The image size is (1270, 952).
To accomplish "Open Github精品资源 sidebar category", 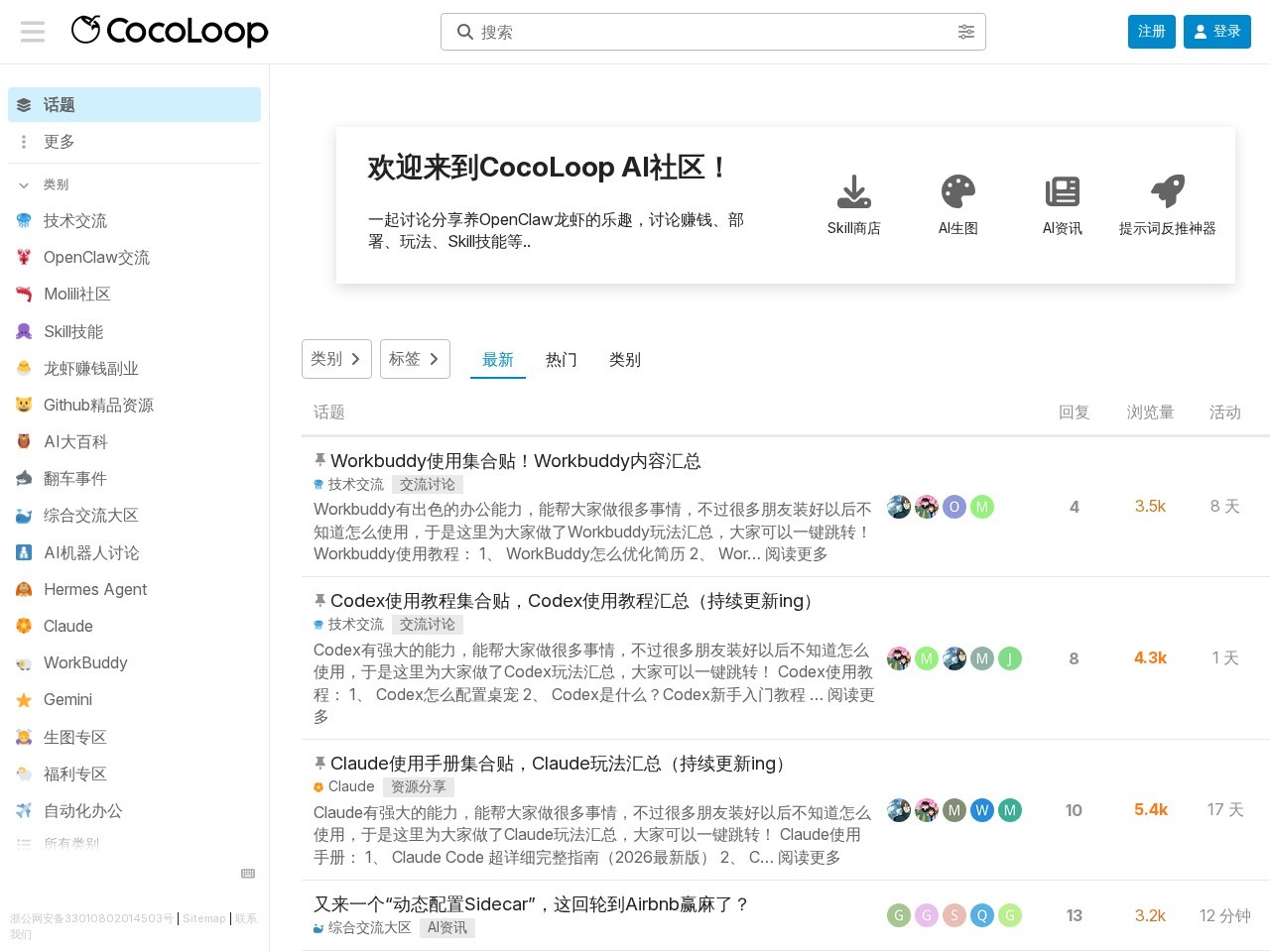I will coord(134,406).
